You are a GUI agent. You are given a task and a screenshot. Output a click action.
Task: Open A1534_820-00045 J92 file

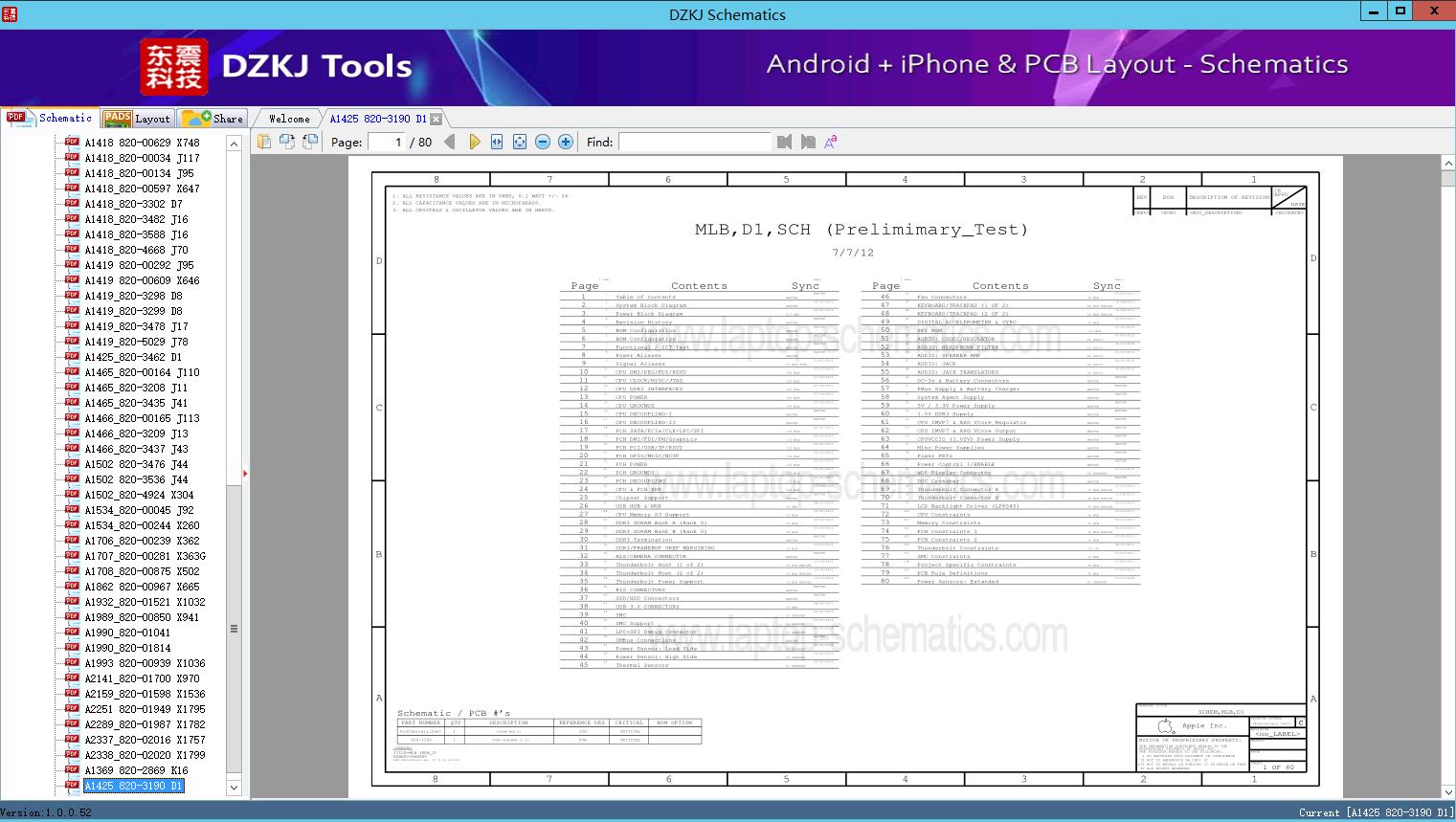point(139,510)
